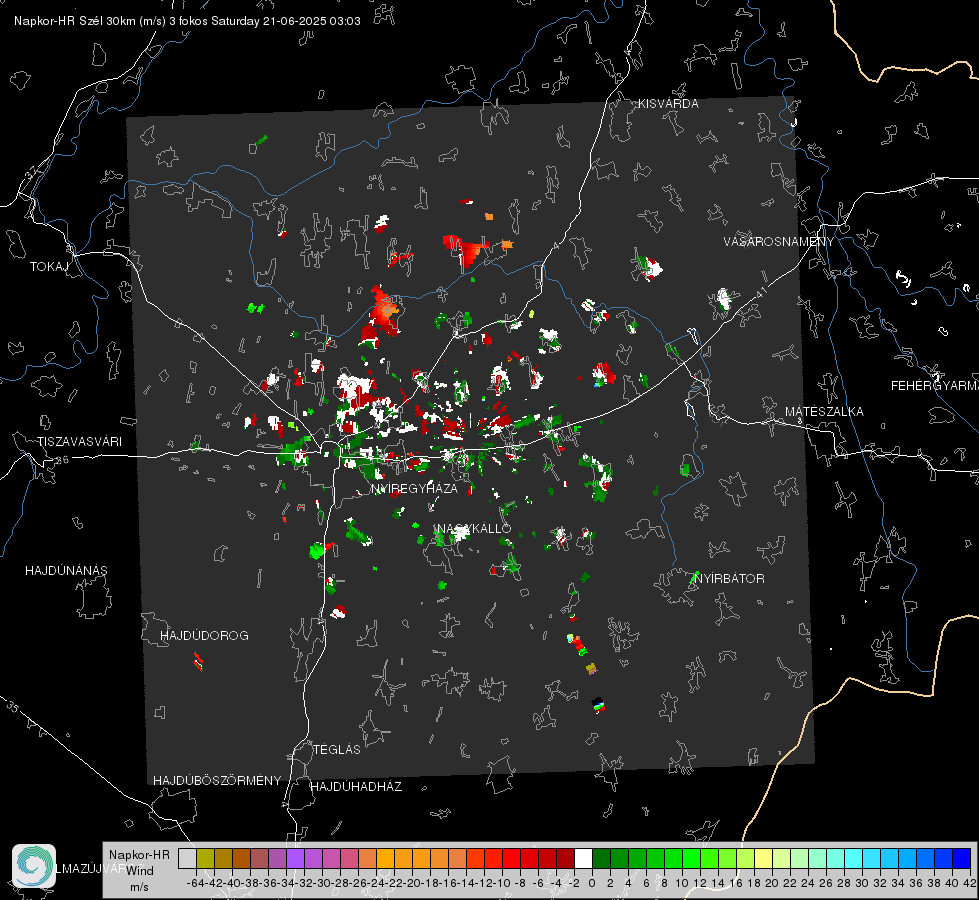This screenshot has height=900, width=979.
Task: Select the MÁTÉSZALKA town label
Action: [824, 412]
